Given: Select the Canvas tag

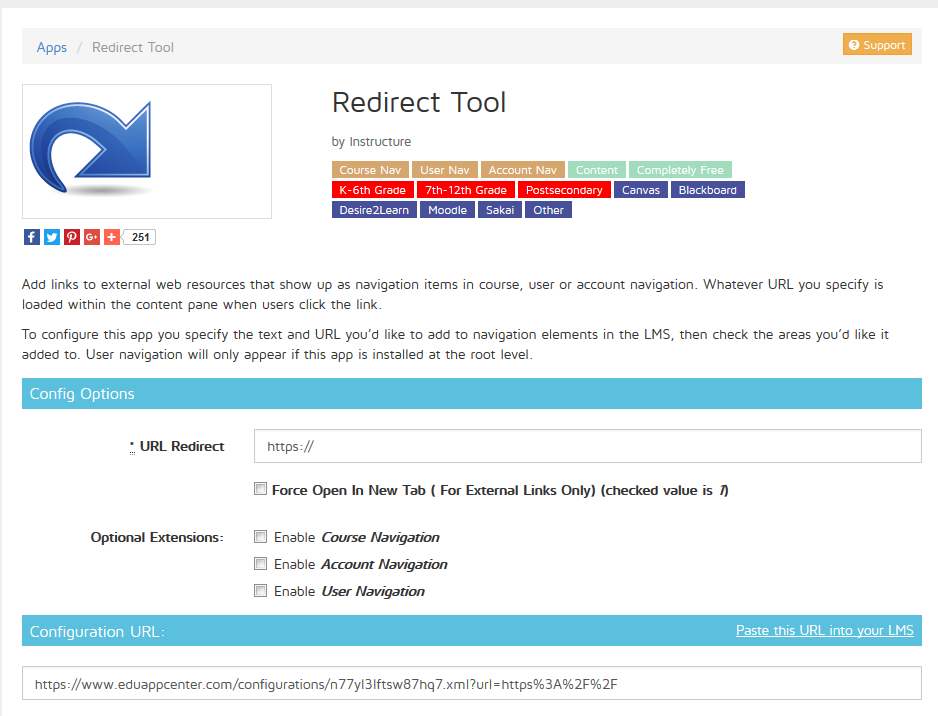Looking at the screenshot, I should (641, 190).
